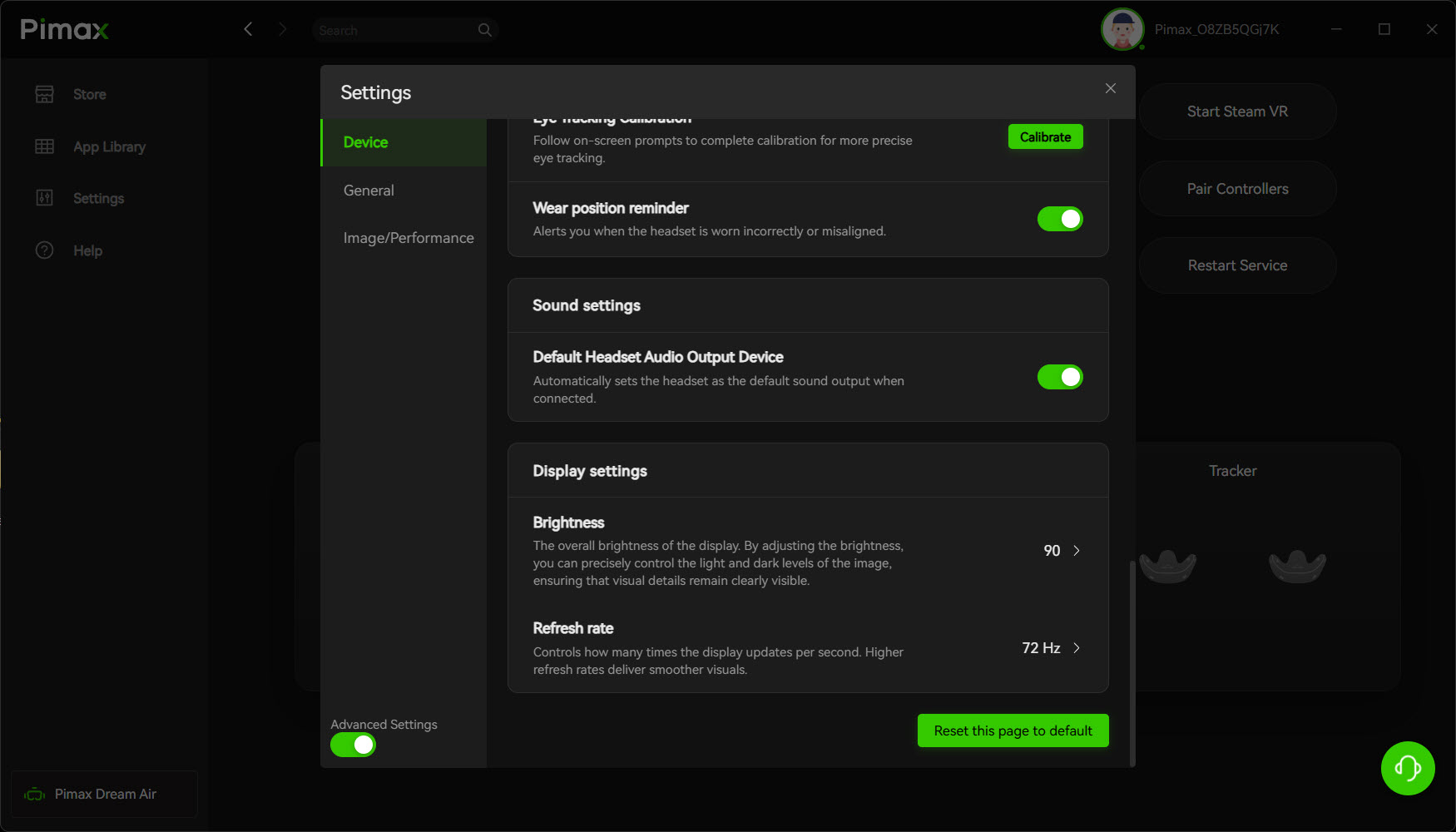This screenshot has height=832, width=1456.
Task: Expand the Refresh rate chevron
Action: 1077,648
